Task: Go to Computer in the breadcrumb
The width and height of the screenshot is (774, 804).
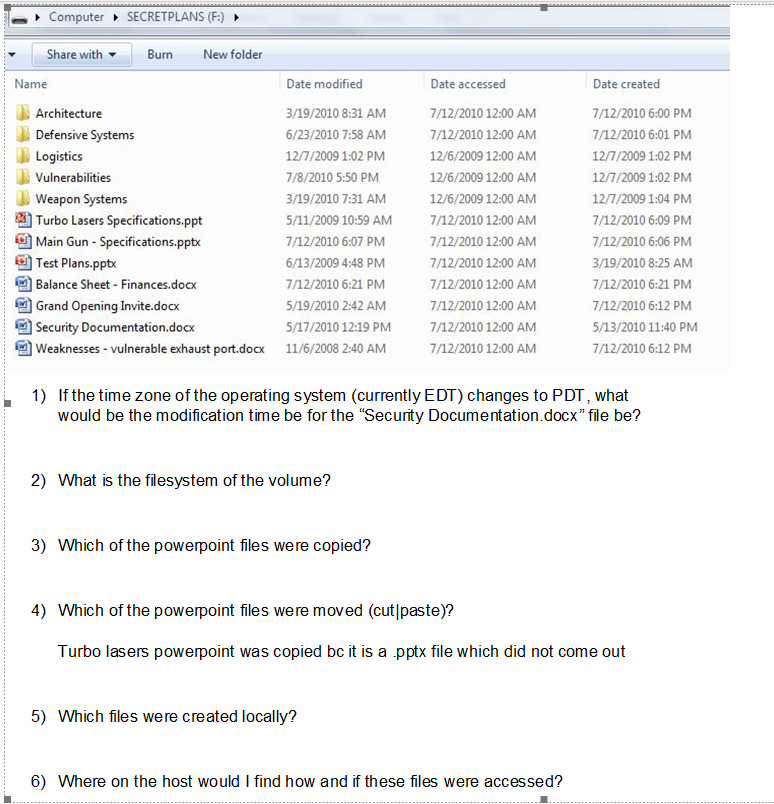Action: pyautogui.click(x=76, y=17)
